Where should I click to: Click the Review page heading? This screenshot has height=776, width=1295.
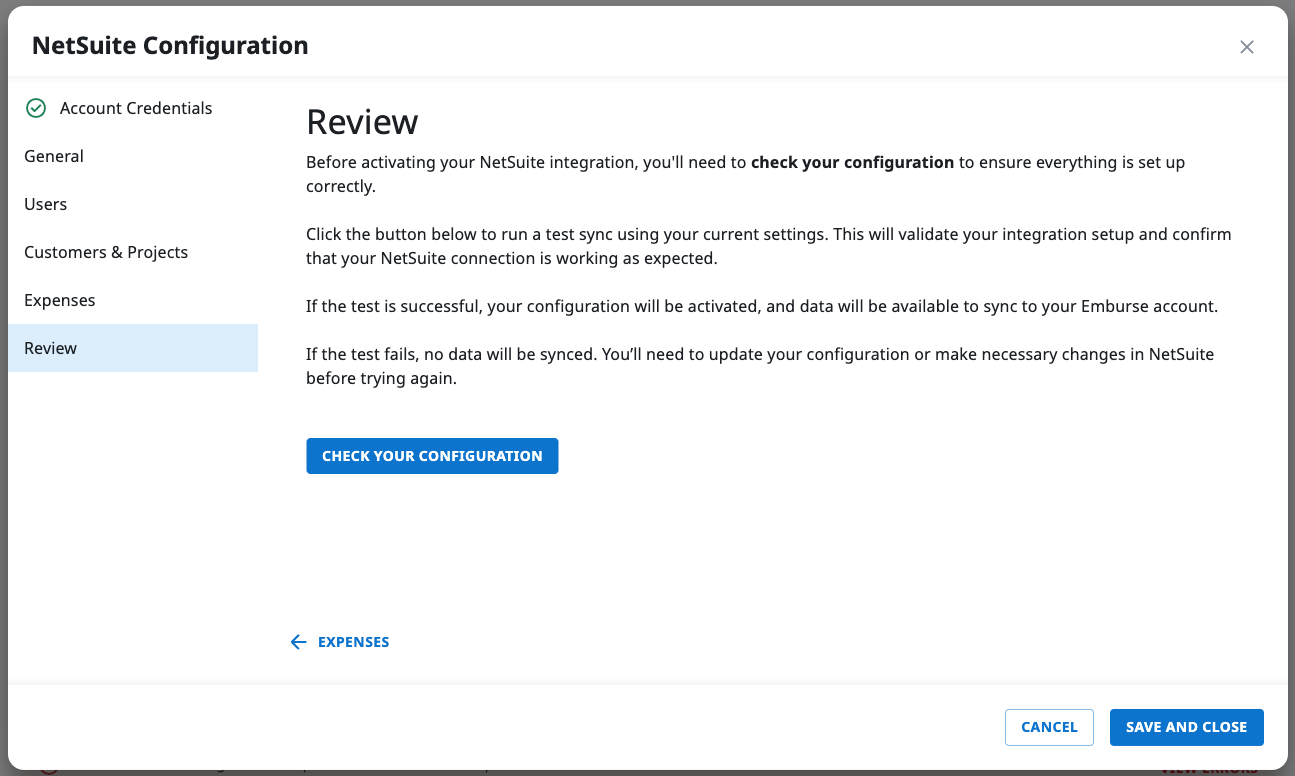tap(362, 121)
